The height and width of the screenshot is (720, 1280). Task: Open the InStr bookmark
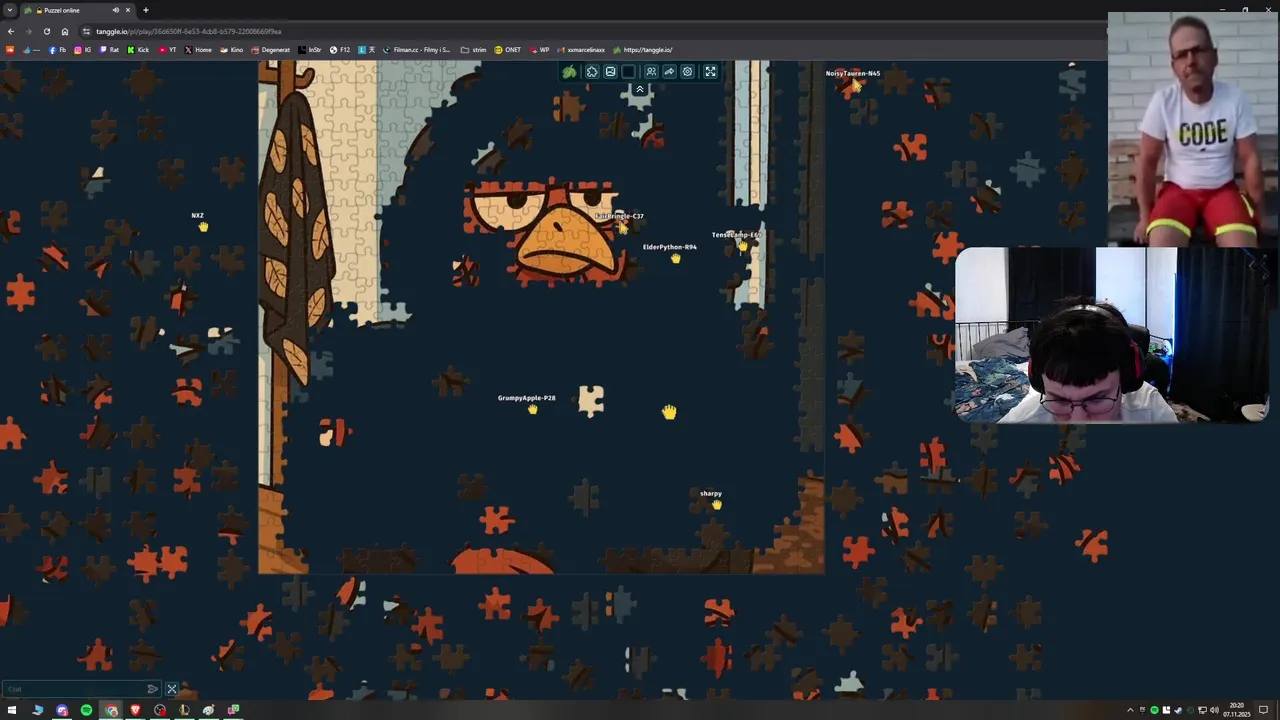point(310,50)
